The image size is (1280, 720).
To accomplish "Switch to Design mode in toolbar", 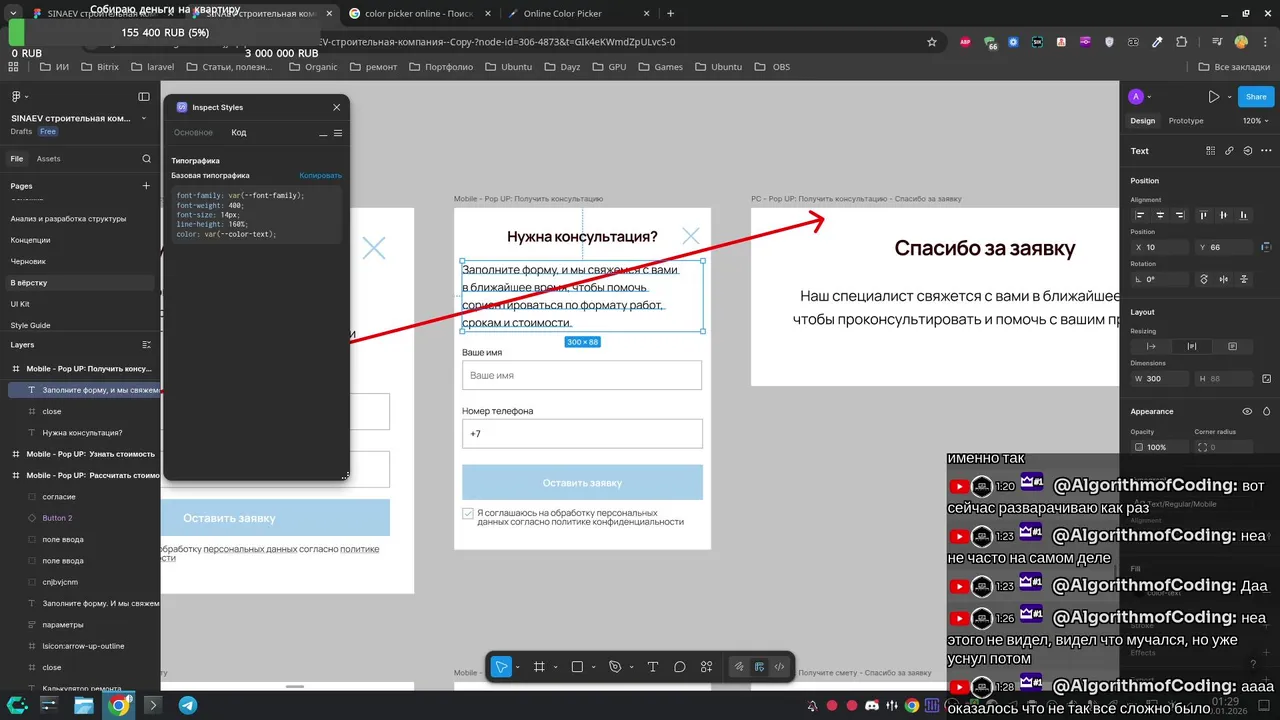I will pos(759,667).
